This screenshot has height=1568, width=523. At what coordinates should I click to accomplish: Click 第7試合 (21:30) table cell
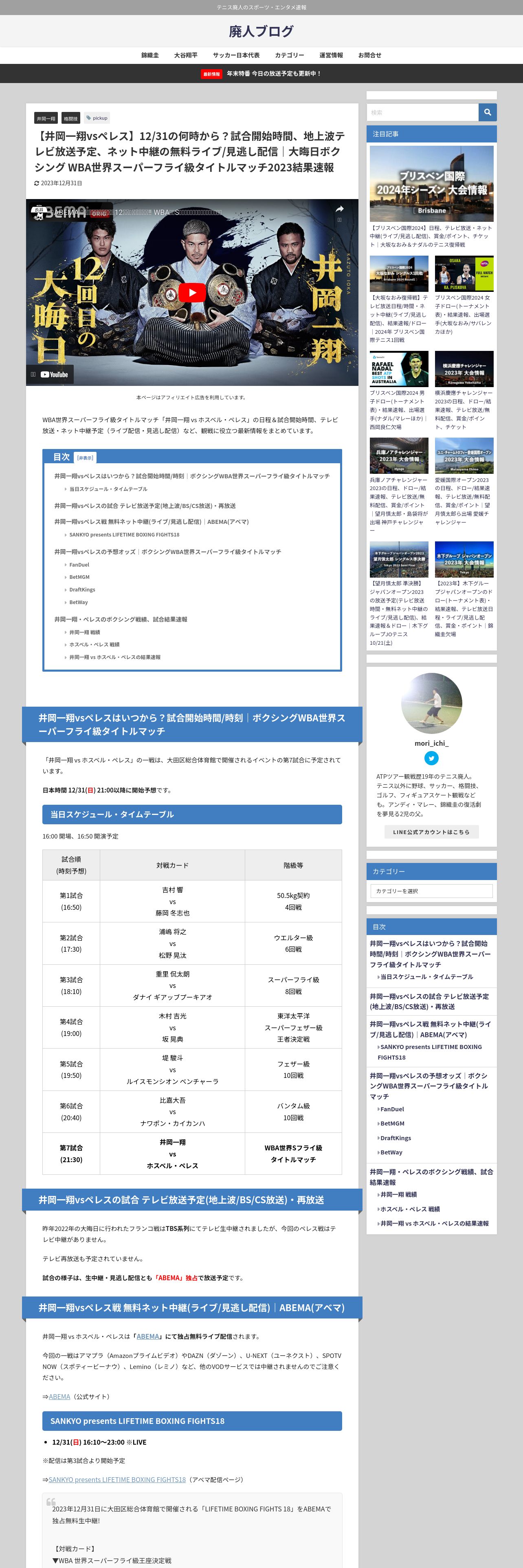coord(71,1153)
